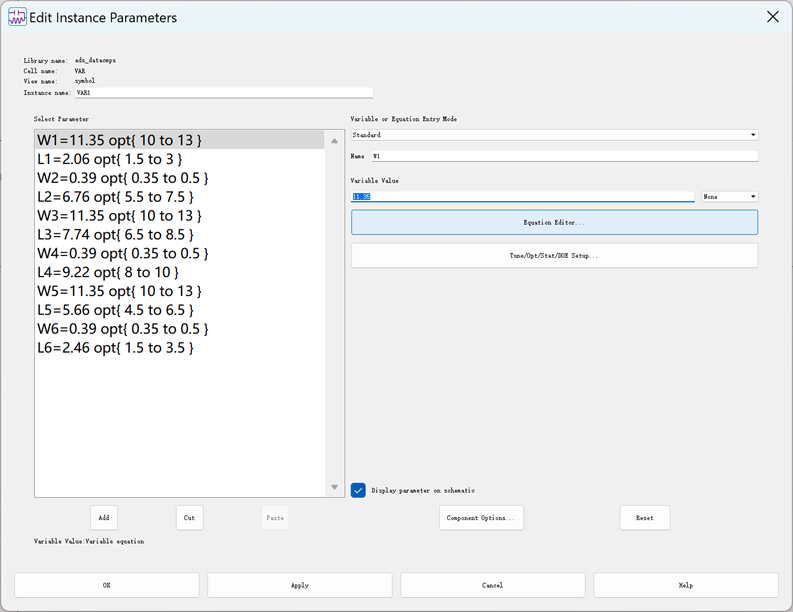Select parameter W3=11.35 opt{ 10 to 13 }
This screenshot has height=612, width=793.
180,216
